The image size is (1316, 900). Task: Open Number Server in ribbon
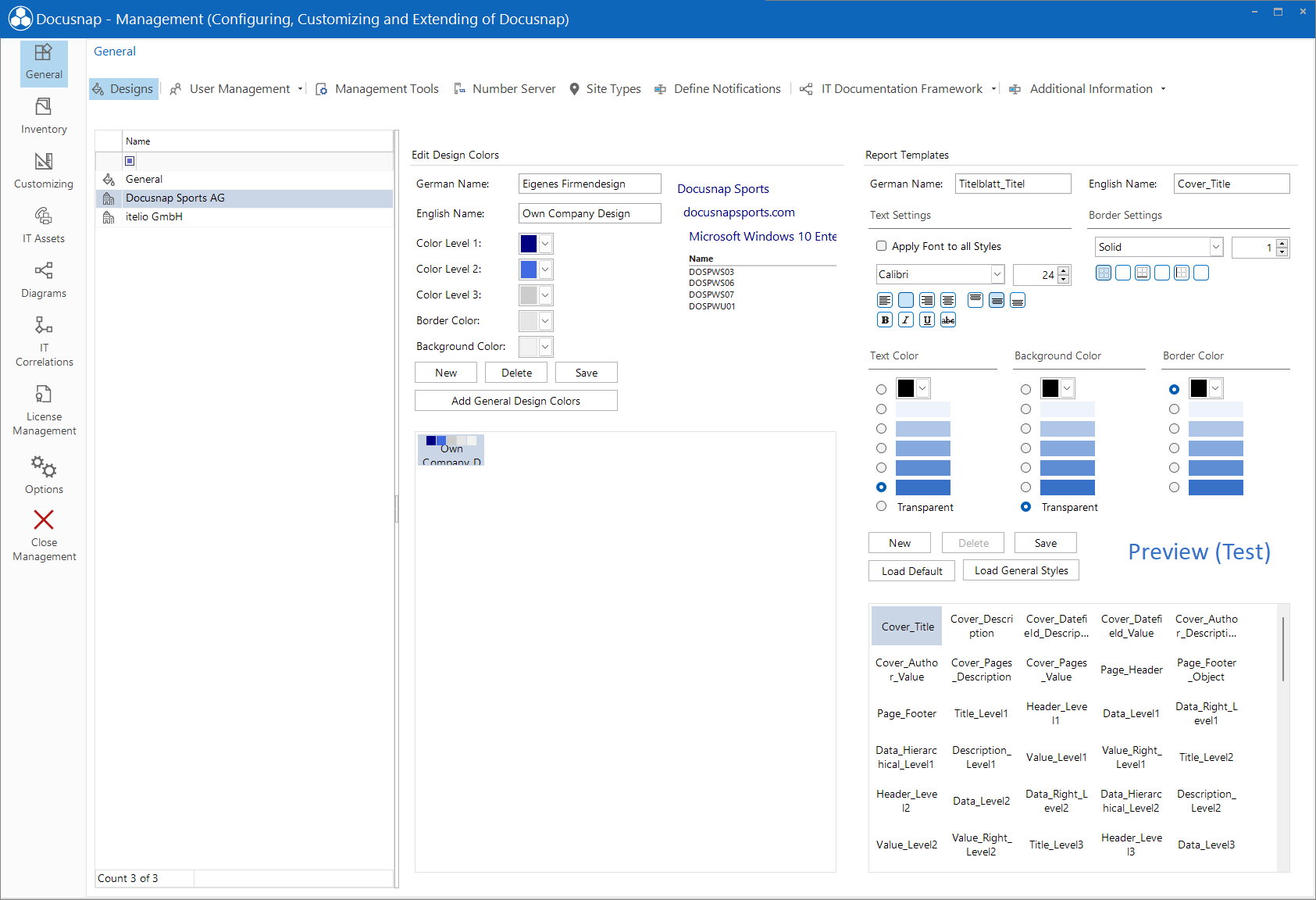pyautogui.click(x=505, y=89)
